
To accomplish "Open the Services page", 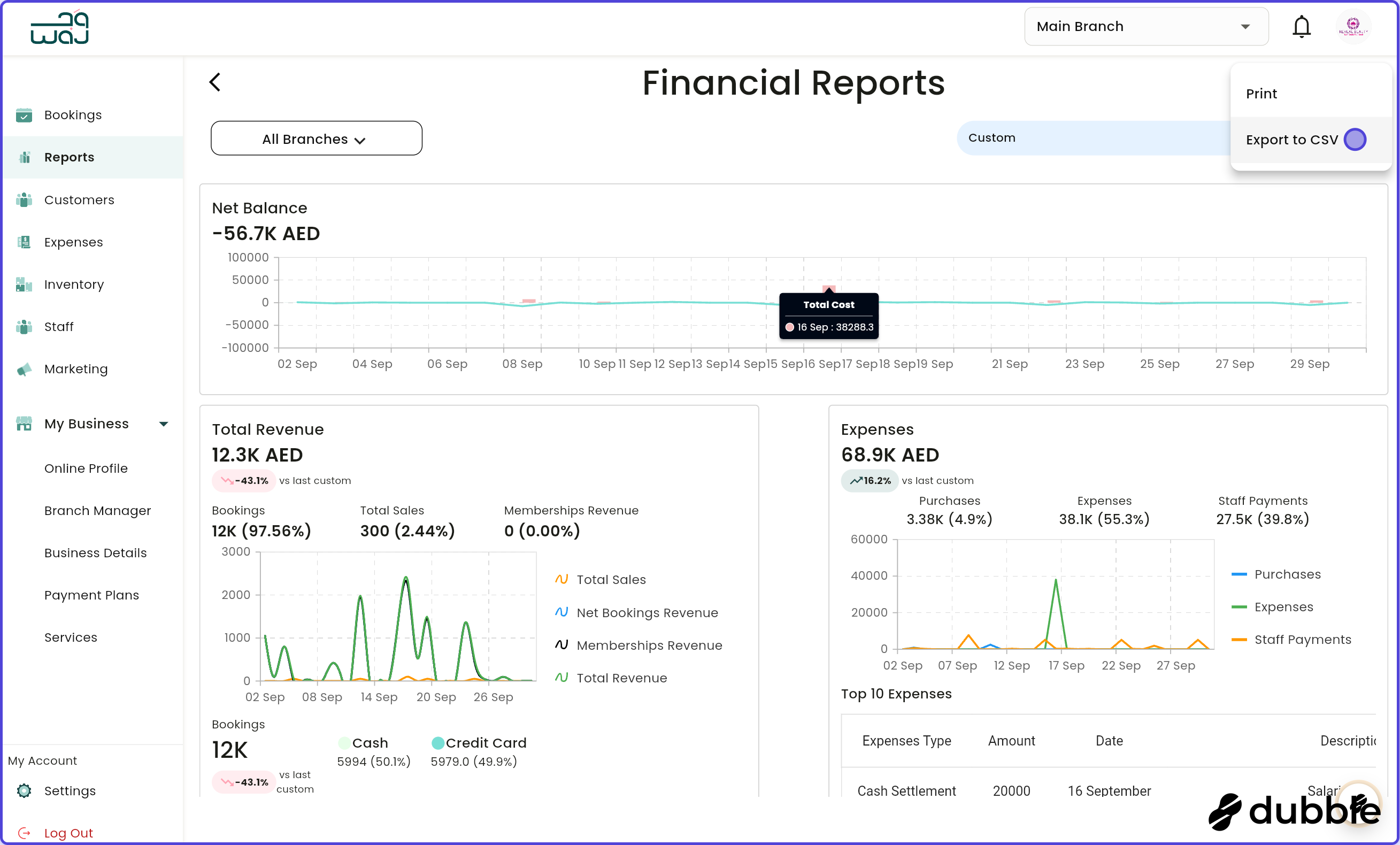I will point(71,637).
